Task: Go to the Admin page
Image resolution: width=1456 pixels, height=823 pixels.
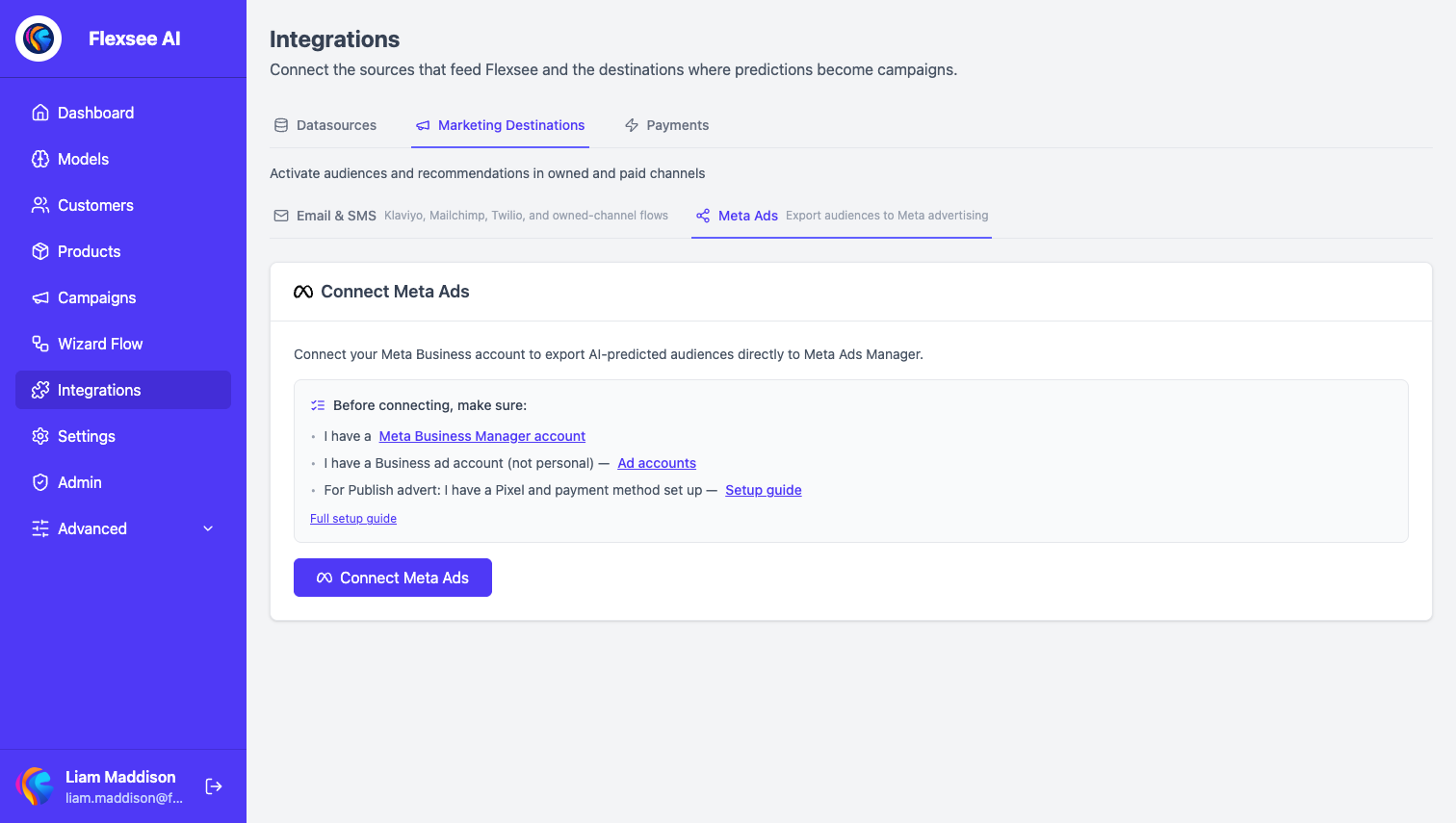Action: (123, 482)
